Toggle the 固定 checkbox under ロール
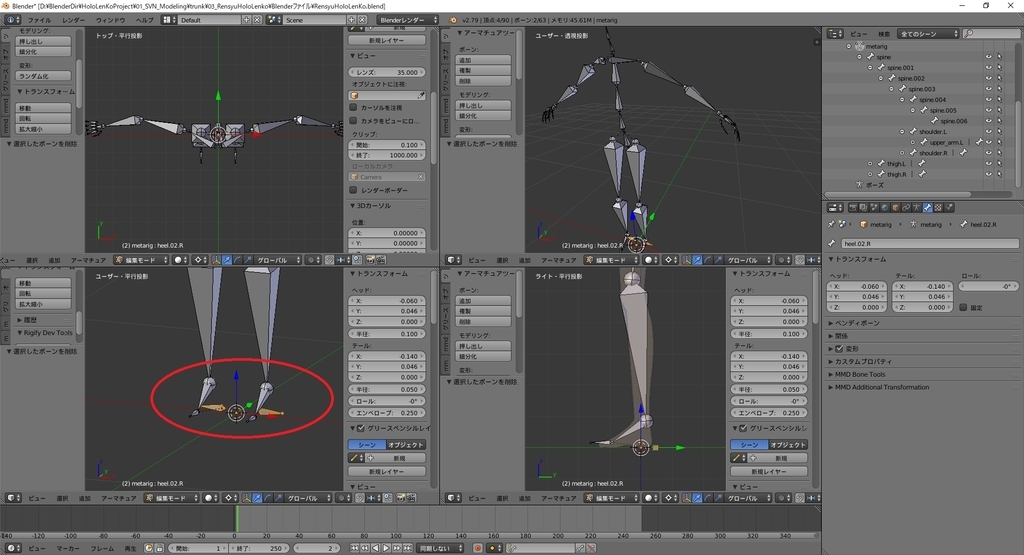The width and height of the screenshot is (1024, 555). (x=963, y=308)
